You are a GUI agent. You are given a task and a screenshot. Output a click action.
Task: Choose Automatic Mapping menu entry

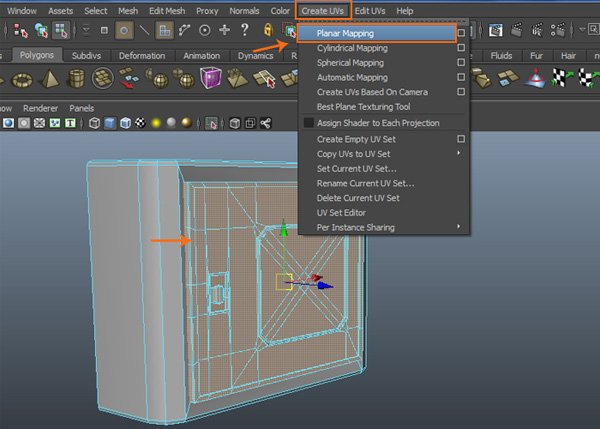click(352, 78)
